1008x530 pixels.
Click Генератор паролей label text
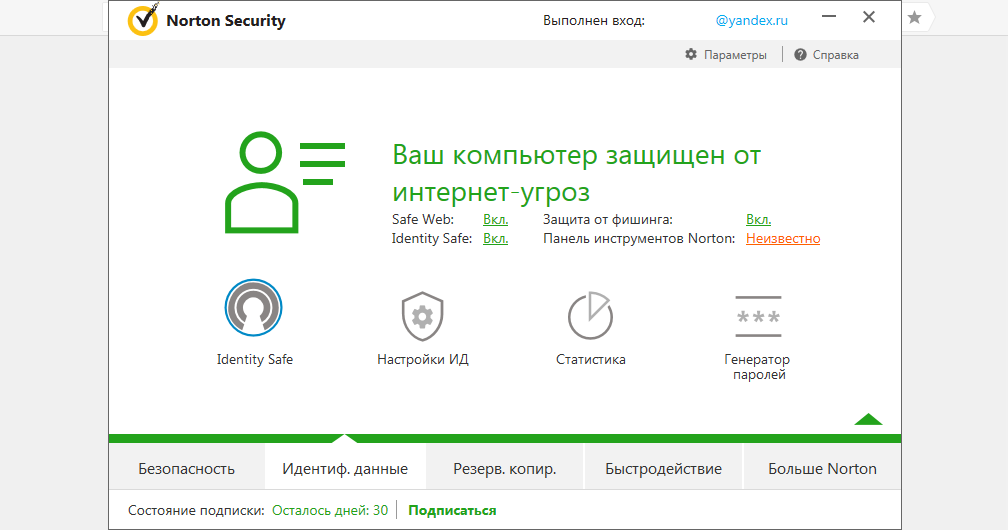point(757,367)
